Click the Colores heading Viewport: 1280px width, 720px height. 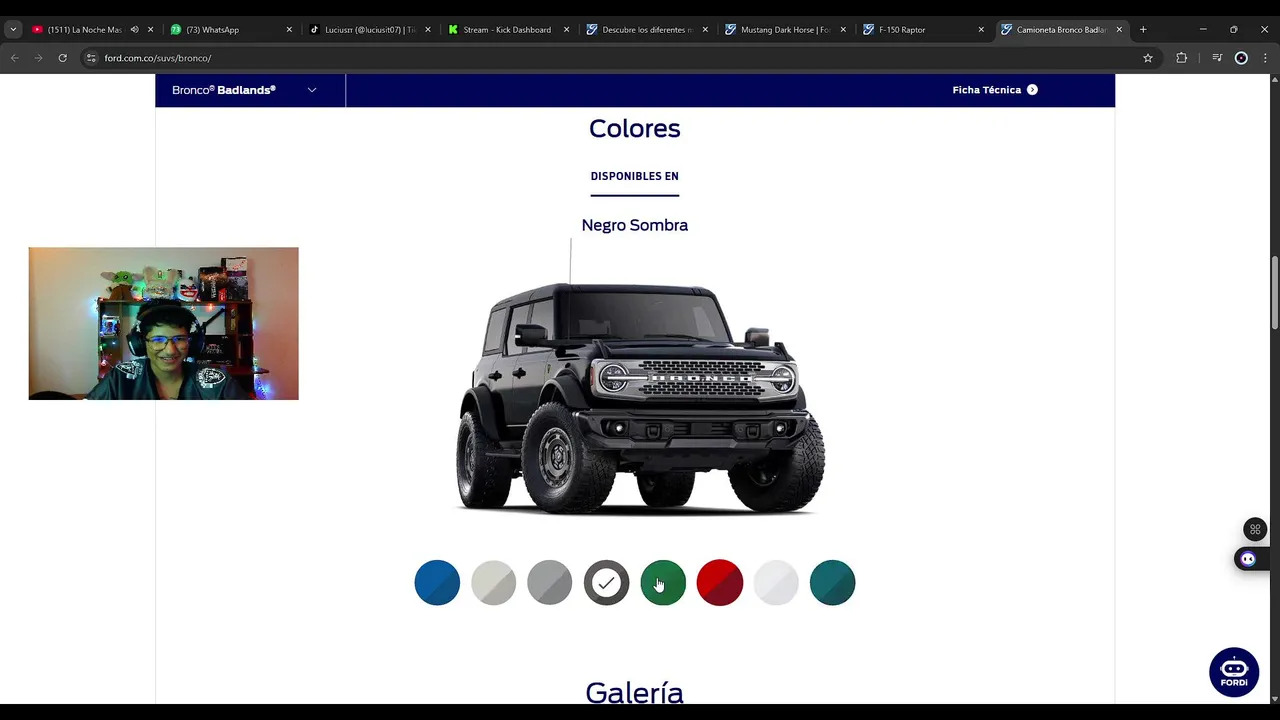coord(634,128)
